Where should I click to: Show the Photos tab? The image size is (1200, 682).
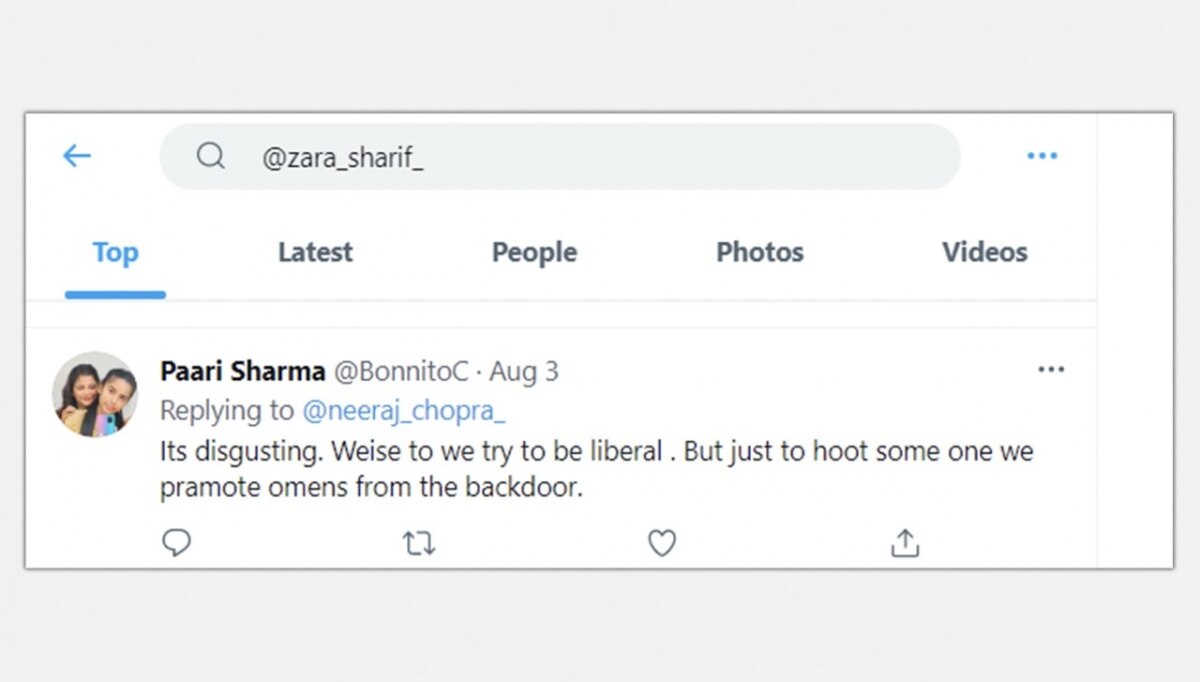pos(760,253)
